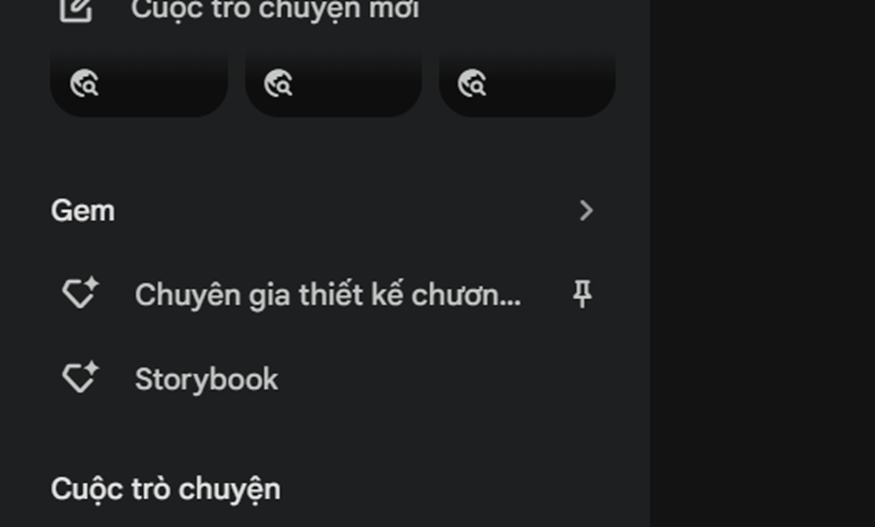This screenshot has width=875, height=527.
Task: Open the rightmost dark card's blank area
Action: pos(550,84)
